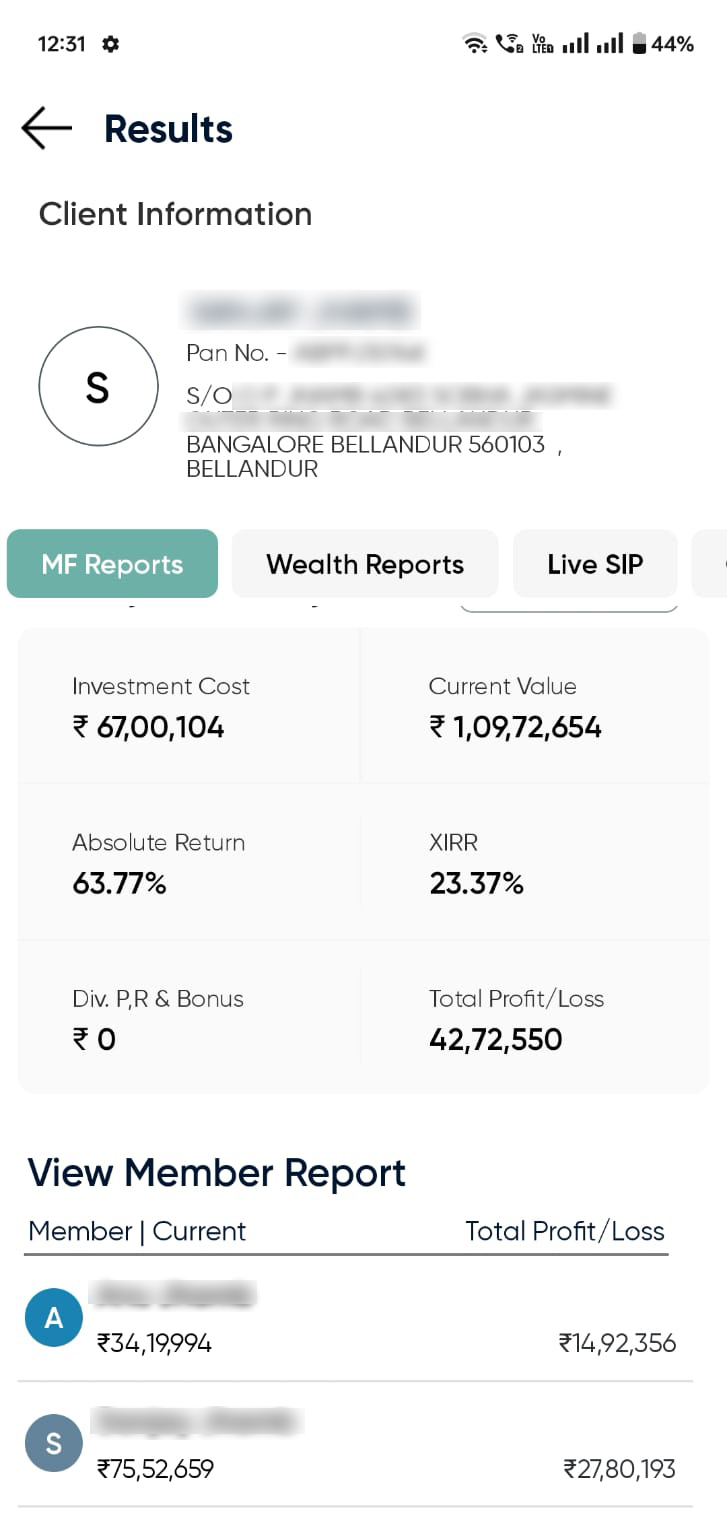Tap the settings gear in status bar
Screen dimensions: 727x1524
pos(111,44)
